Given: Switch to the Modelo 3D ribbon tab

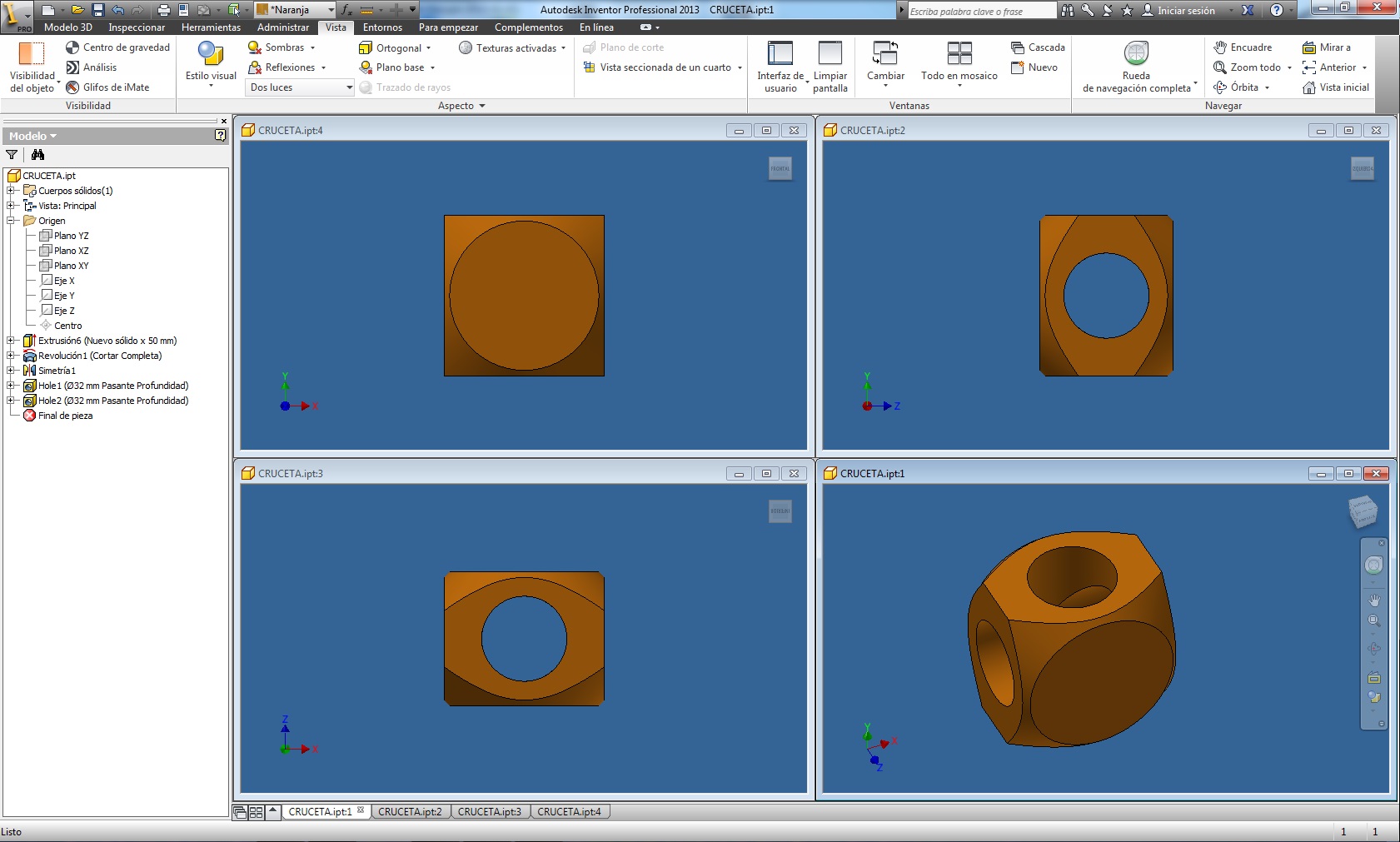Looking at the screenshot, I should click(68, 27).
